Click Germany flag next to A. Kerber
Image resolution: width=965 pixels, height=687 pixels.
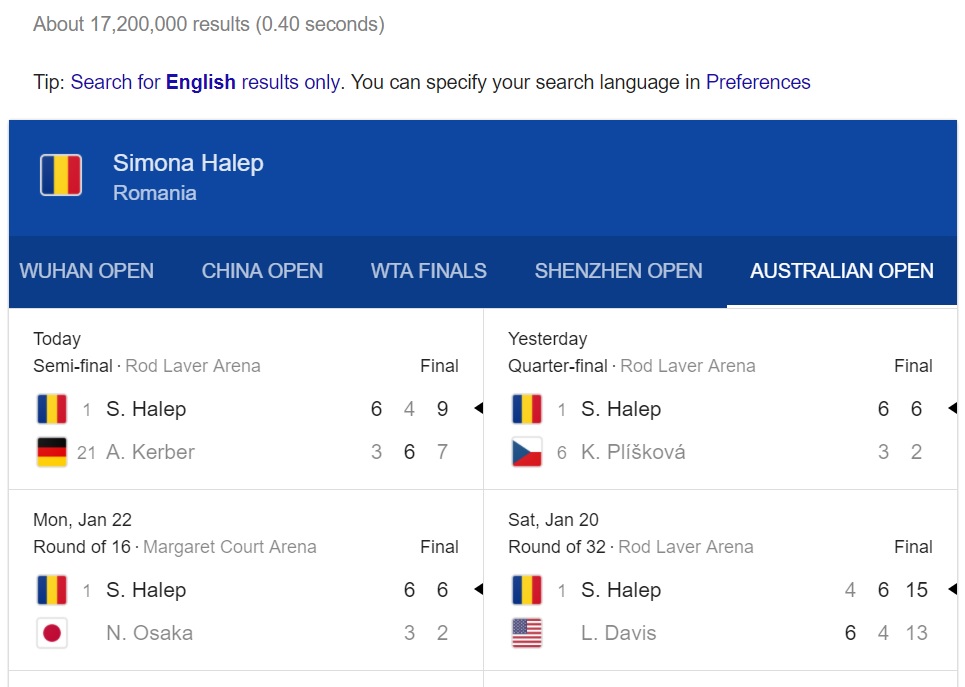(x=52, y=452)
